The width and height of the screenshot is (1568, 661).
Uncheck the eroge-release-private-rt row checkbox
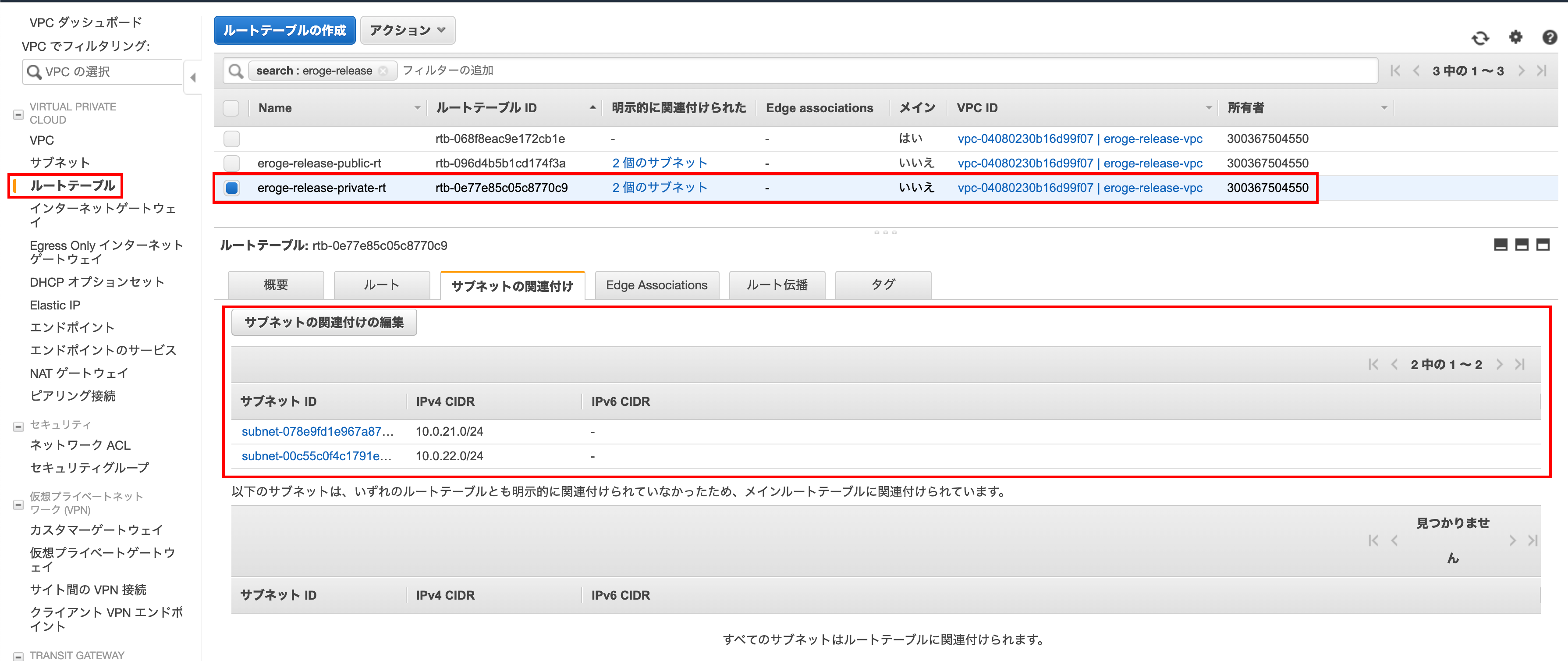point(231,188)
